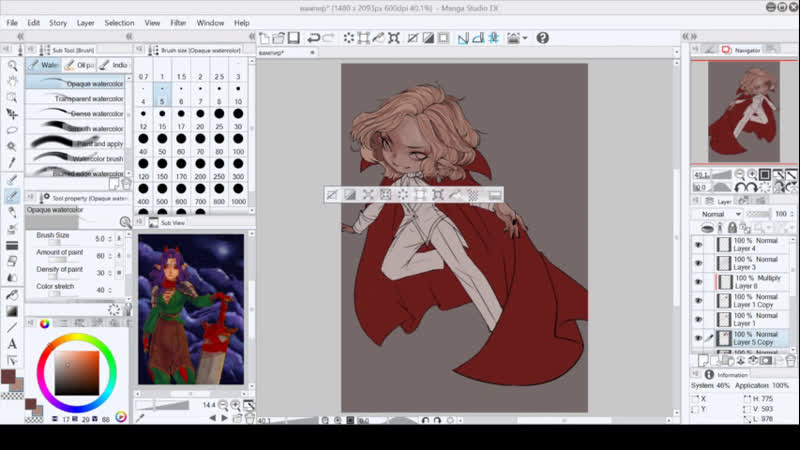Screen dimensions: 800x450
Task: Click the Sub View reference image
Action: (x=191, y=309)
